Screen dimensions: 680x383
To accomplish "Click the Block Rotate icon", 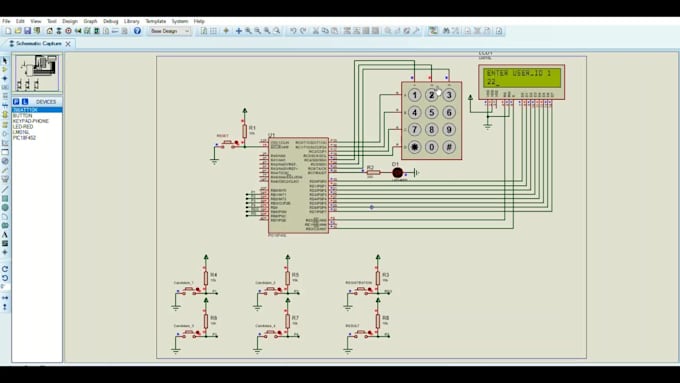I will 366,31.
